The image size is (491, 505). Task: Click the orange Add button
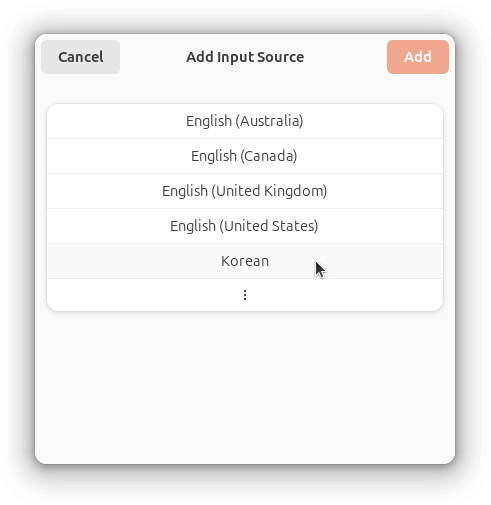[x=418, y=57]
